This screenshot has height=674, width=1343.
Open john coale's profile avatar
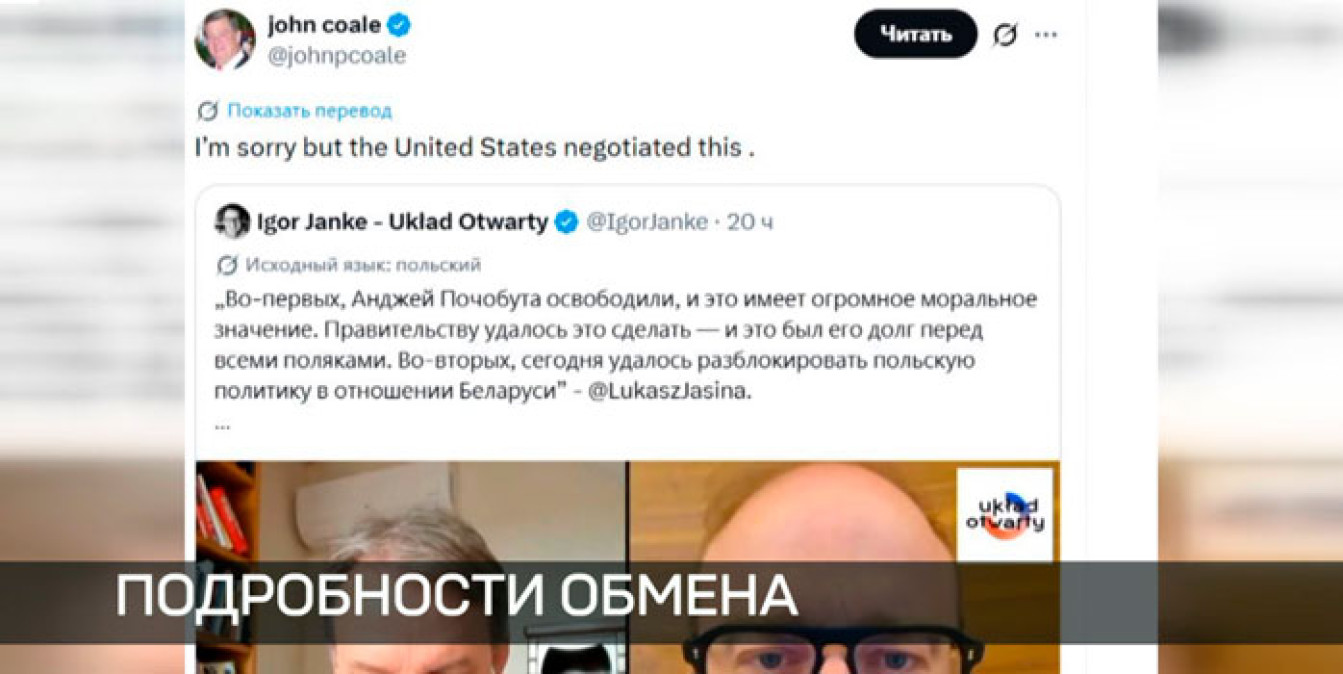tap(224, 40)
